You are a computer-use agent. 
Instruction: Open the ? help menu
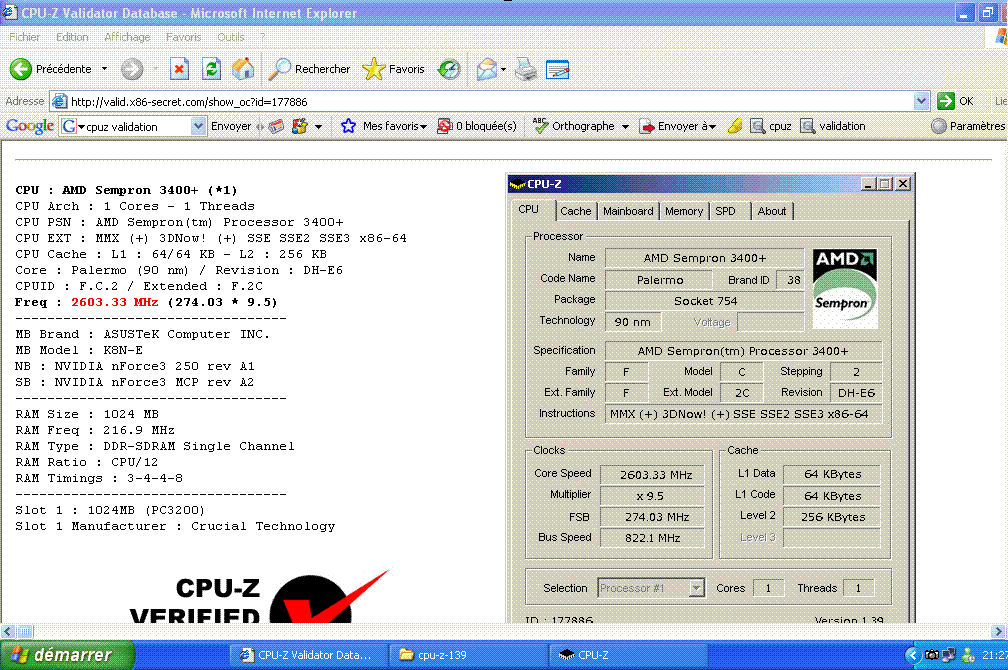pos(263,37)
